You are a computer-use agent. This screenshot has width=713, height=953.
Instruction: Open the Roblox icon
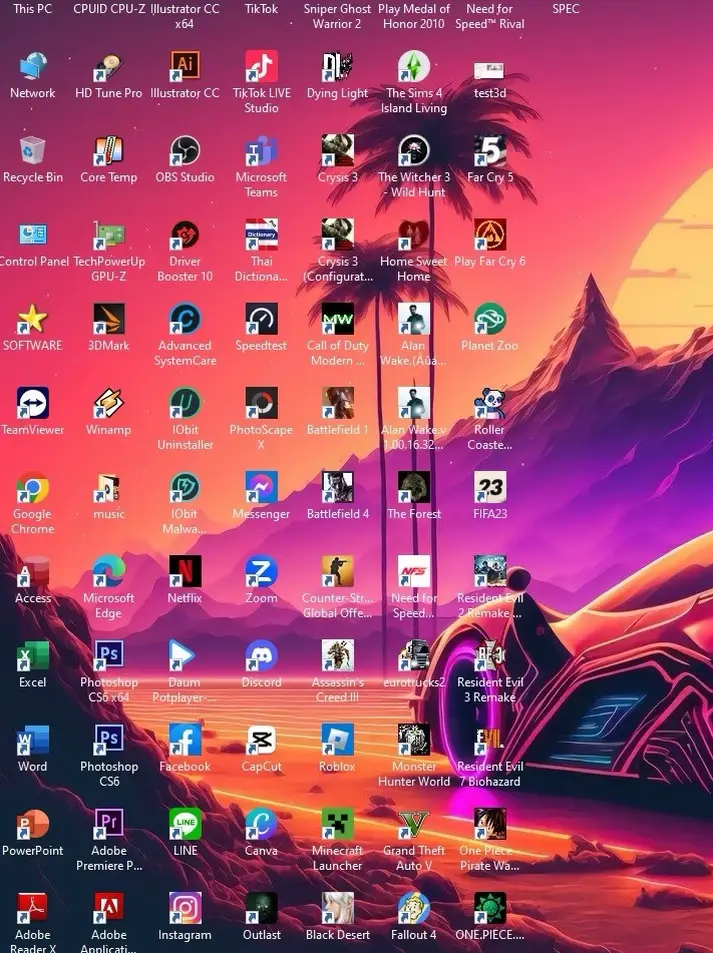(337, 740)
